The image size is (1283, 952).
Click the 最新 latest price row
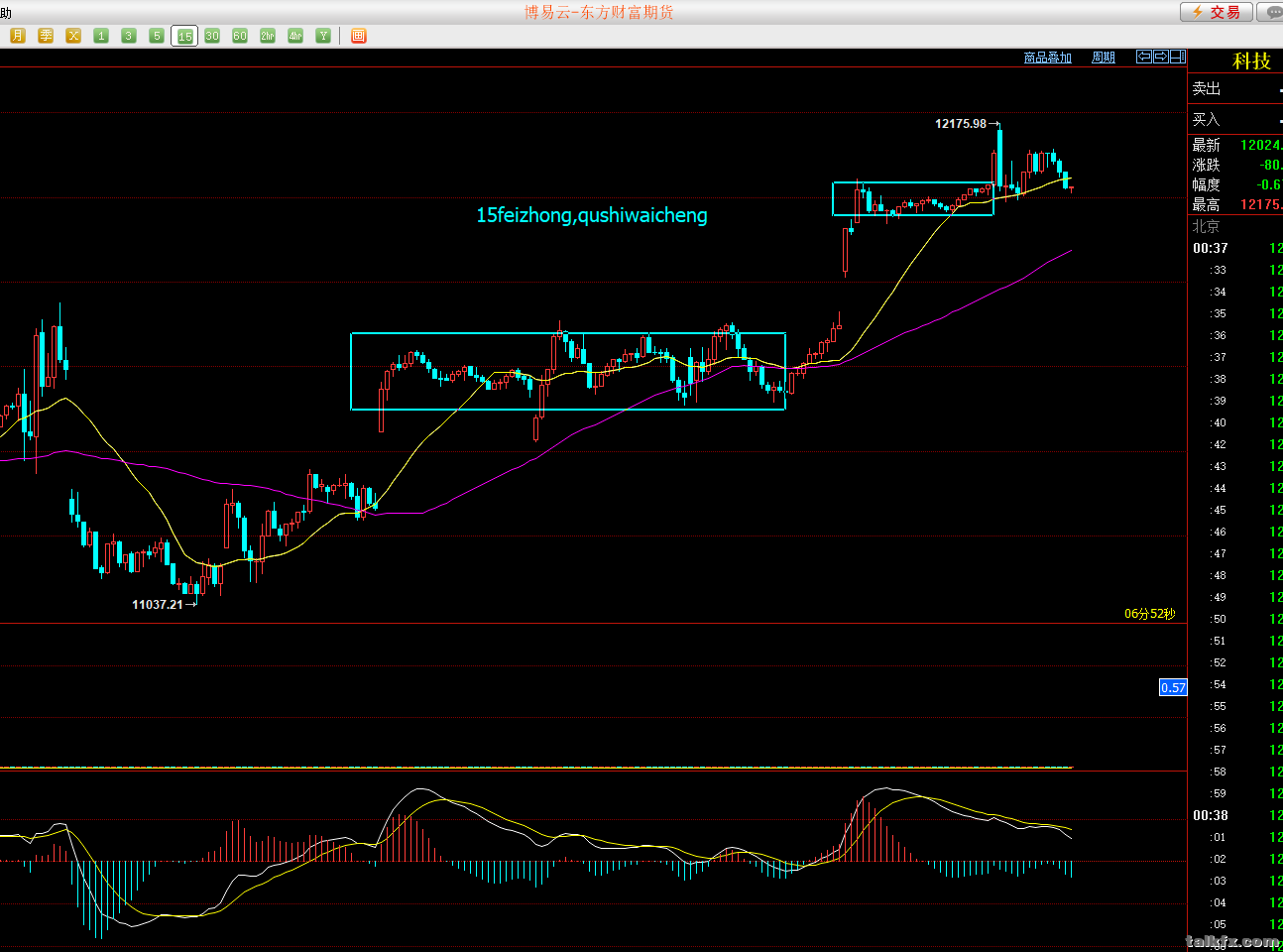[x=1235, y=145]
